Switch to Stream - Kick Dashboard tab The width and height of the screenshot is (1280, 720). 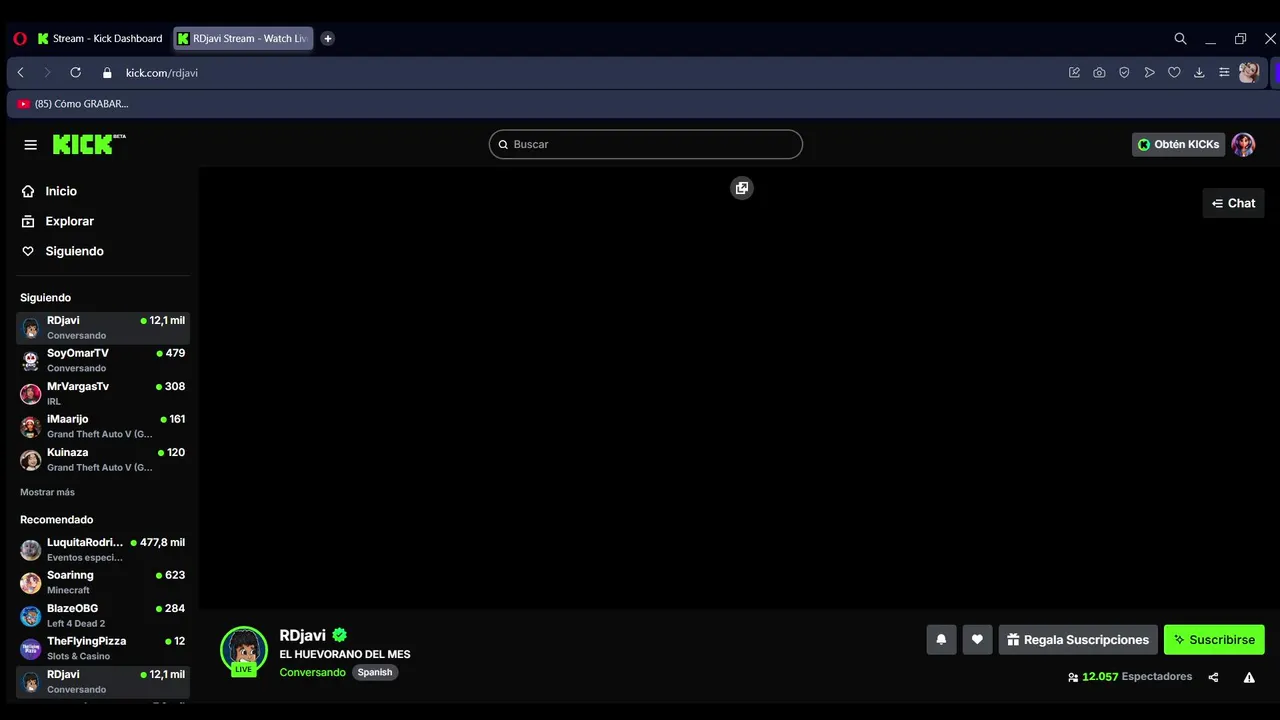[100, 38]
